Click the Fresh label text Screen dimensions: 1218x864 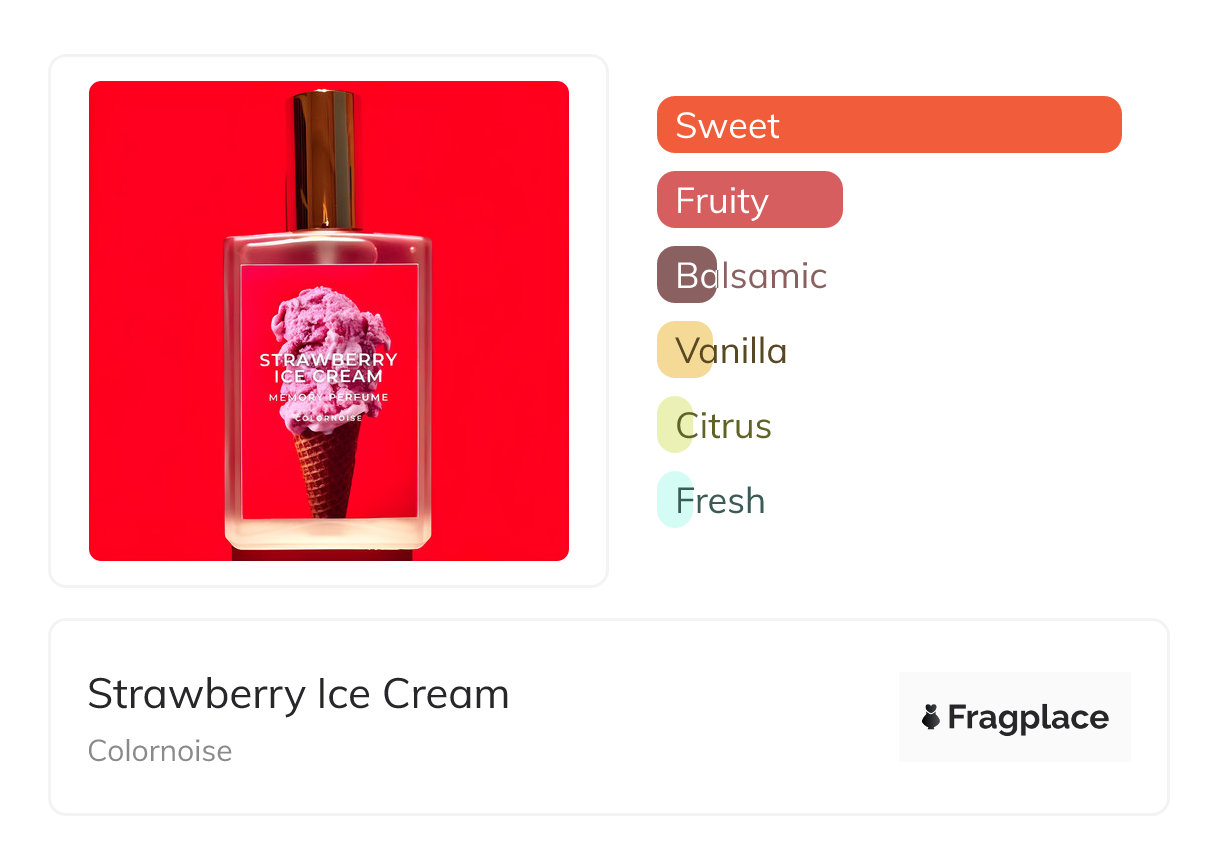tap(720, 500)
